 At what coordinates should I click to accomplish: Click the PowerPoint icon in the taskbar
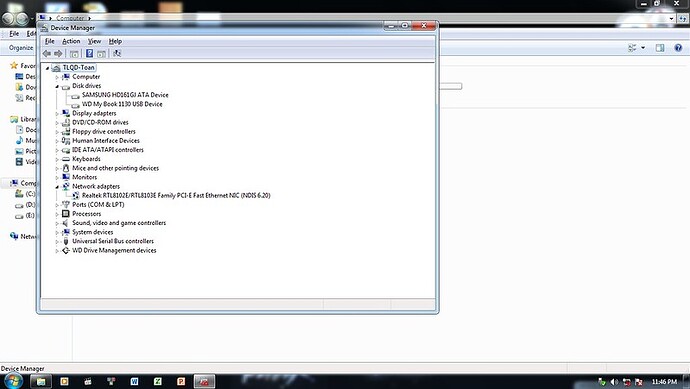pos(181,381)
